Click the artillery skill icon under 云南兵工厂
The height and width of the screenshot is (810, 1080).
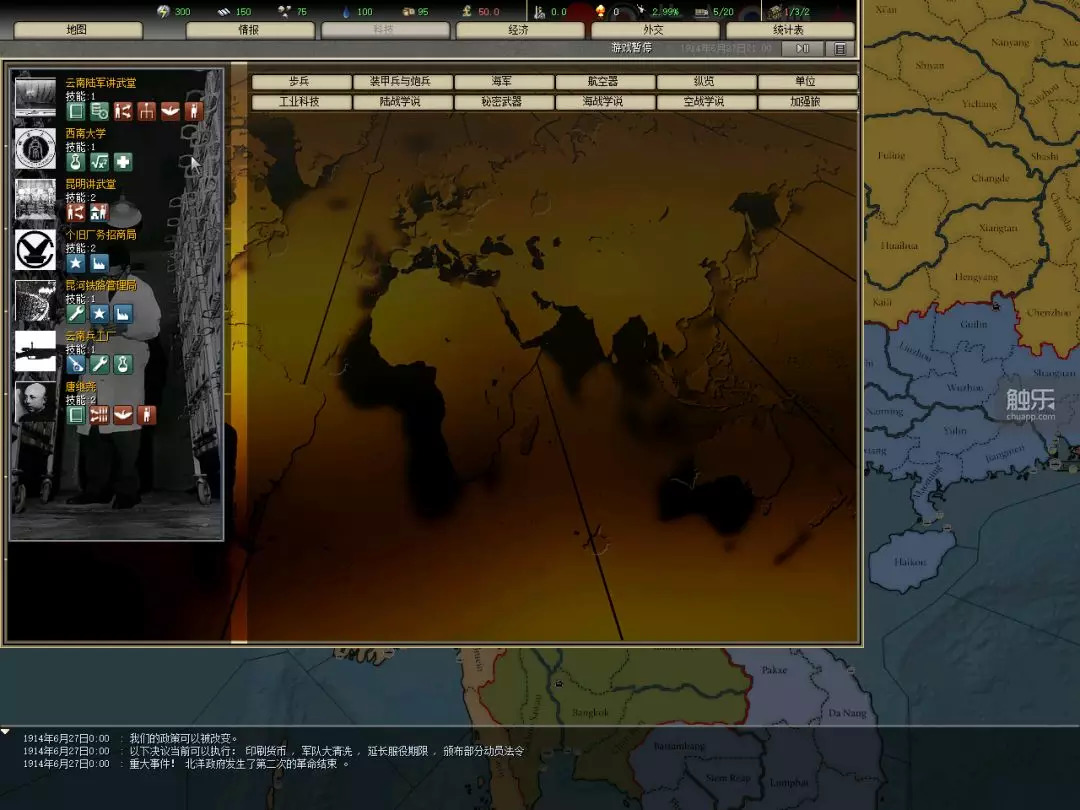point(76,364)
